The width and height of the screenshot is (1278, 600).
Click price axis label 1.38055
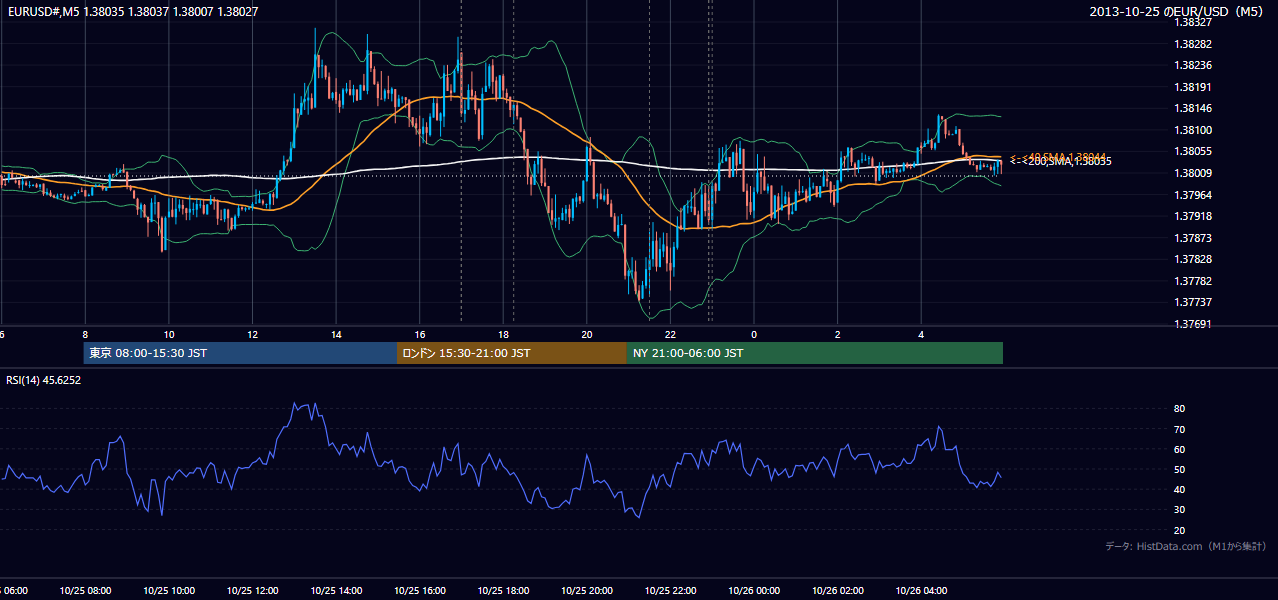1193,151
